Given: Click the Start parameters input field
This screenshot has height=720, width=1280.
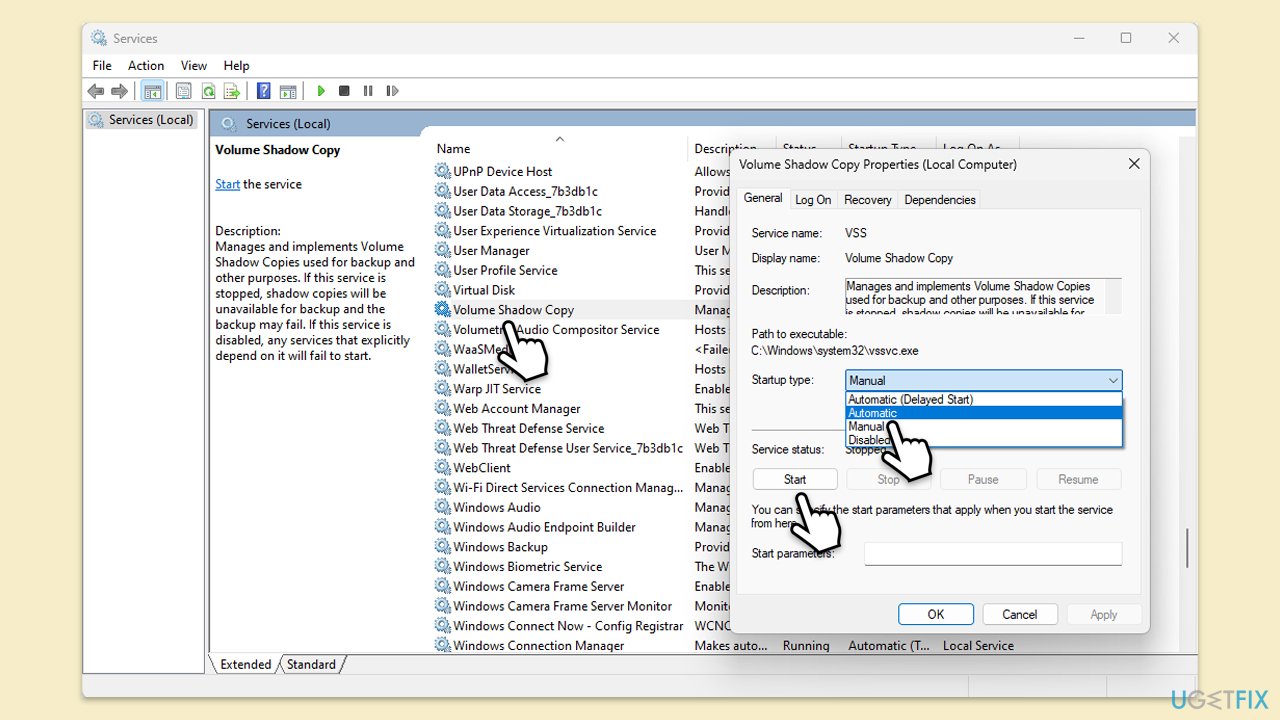Looking at the screenshot, I should click(993, 553).
